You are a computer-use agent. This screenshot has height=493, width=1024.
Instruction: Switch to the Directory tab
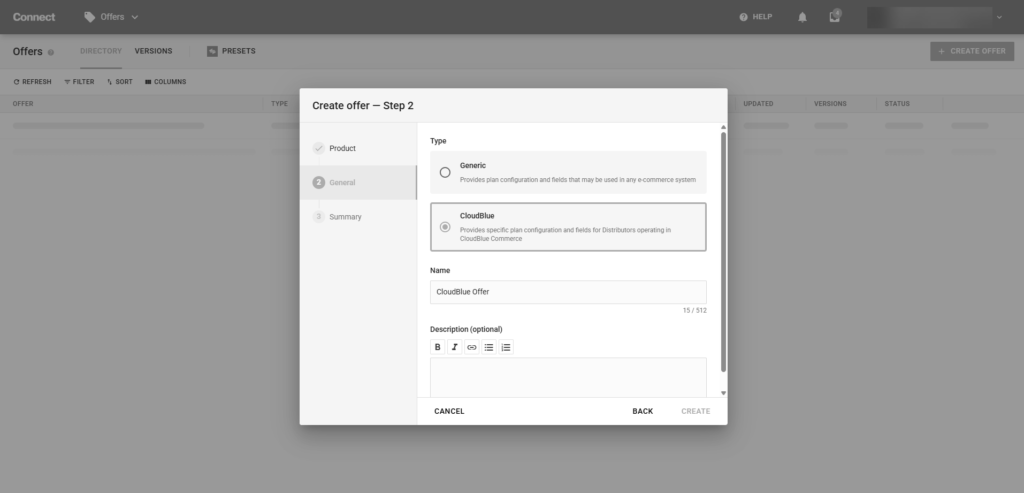(x=101, y=51)
